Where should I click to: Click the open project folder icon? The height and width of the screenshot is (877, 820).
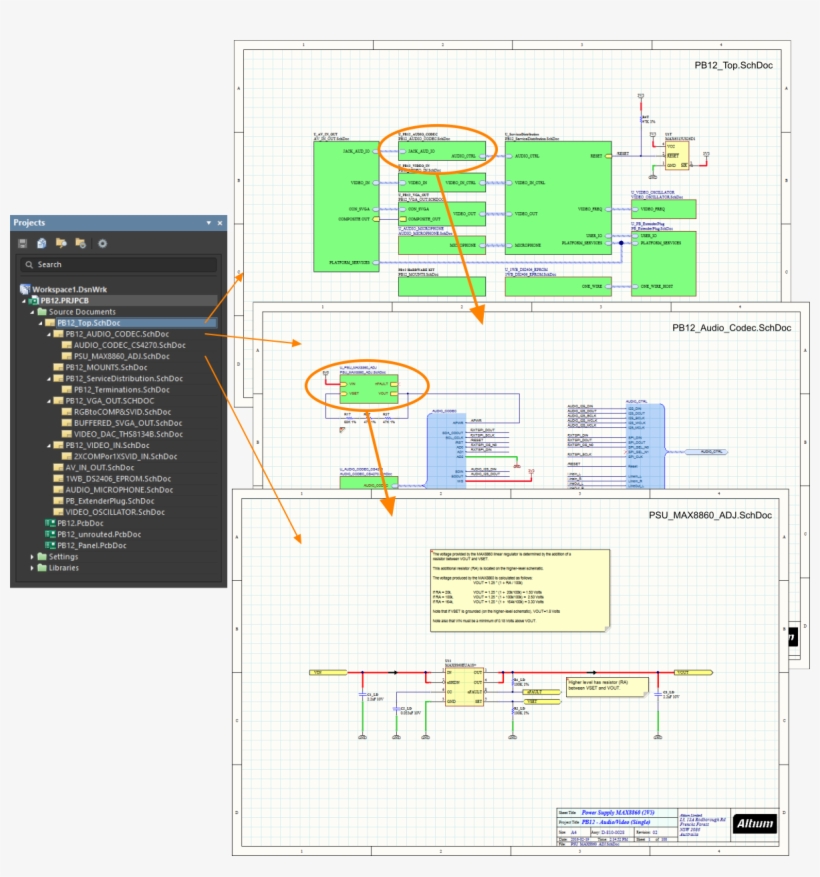pyautogui.click(x=62, y=242)
